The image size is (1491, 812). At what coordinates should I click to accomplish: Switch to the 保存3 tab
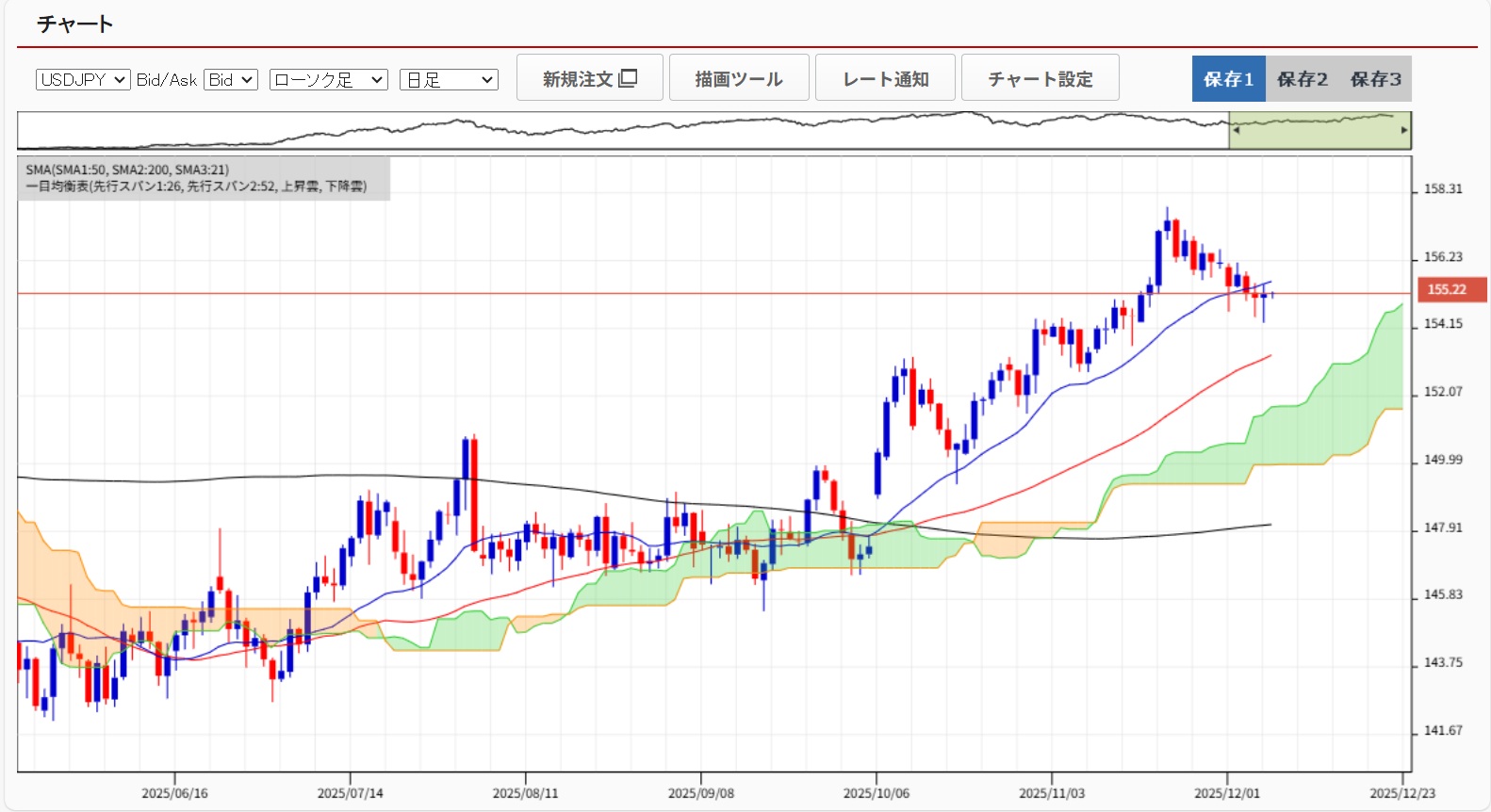click(1375, 79)
